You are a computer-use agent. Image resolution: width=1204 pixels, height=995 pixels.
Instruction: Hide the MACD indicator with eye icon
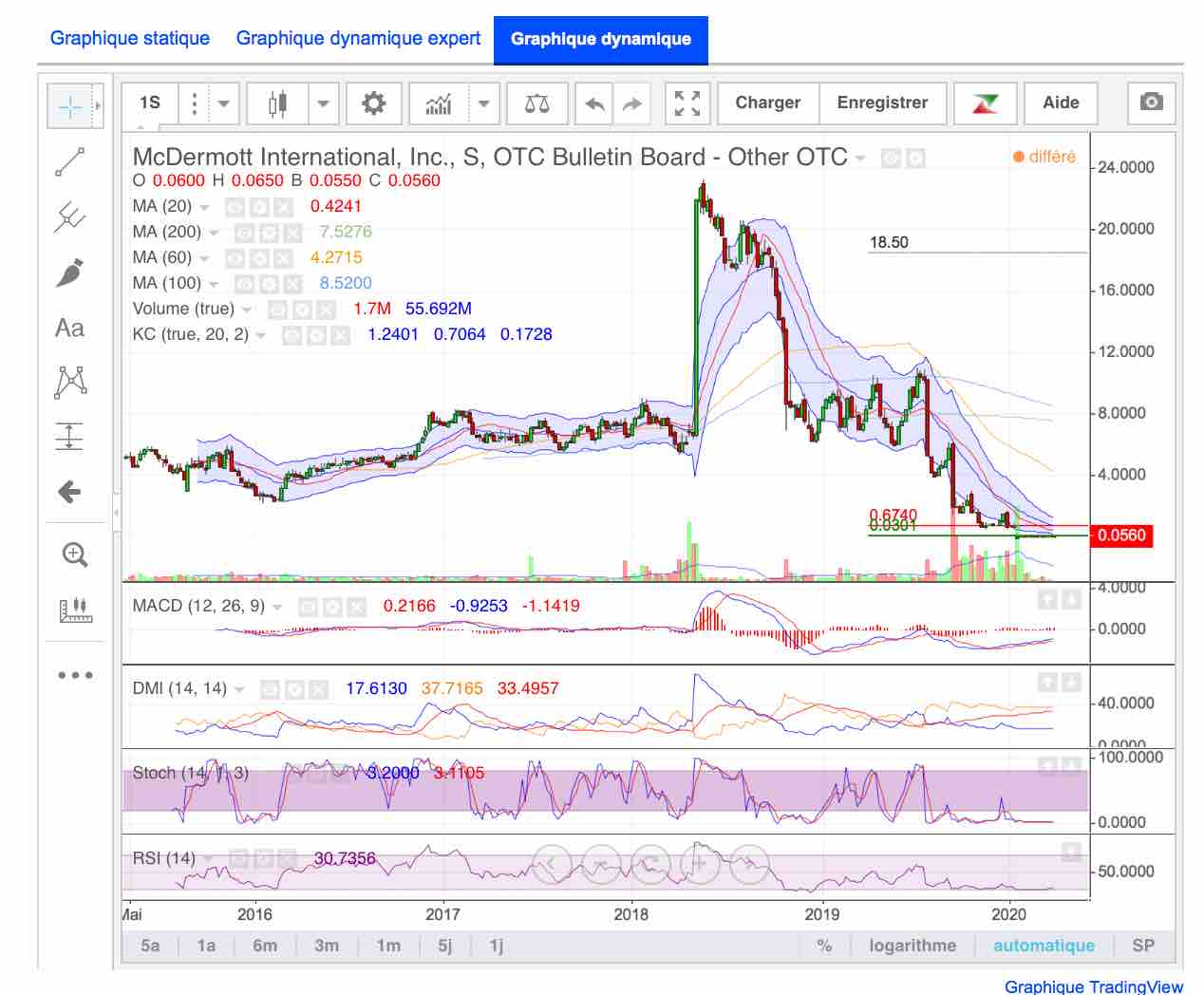tap(309, 606)
